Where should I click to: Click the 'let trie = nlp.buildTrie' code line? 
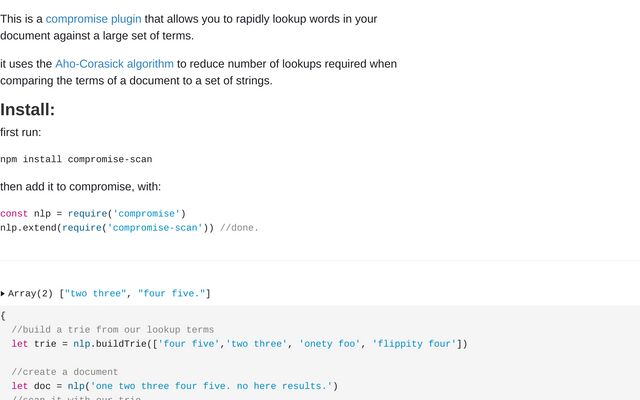pyautogui.click(x=239, y=344)
